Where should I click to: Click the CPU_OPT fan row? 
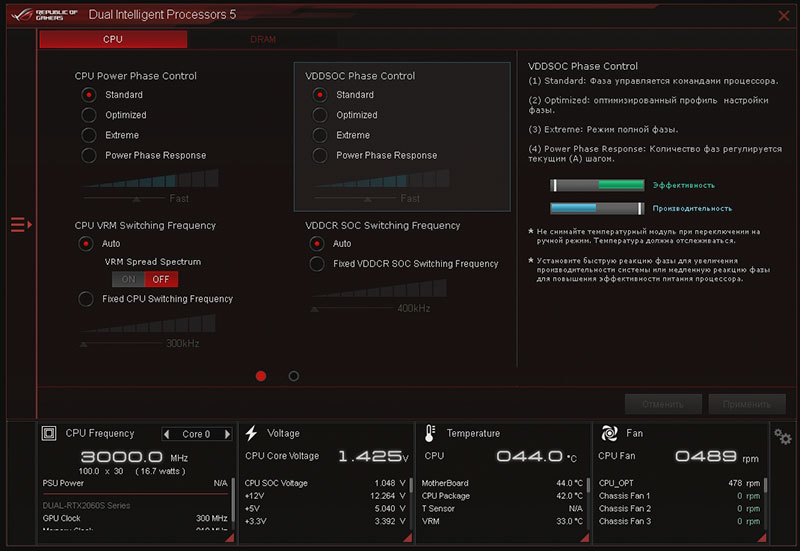[x=679, y=483]
